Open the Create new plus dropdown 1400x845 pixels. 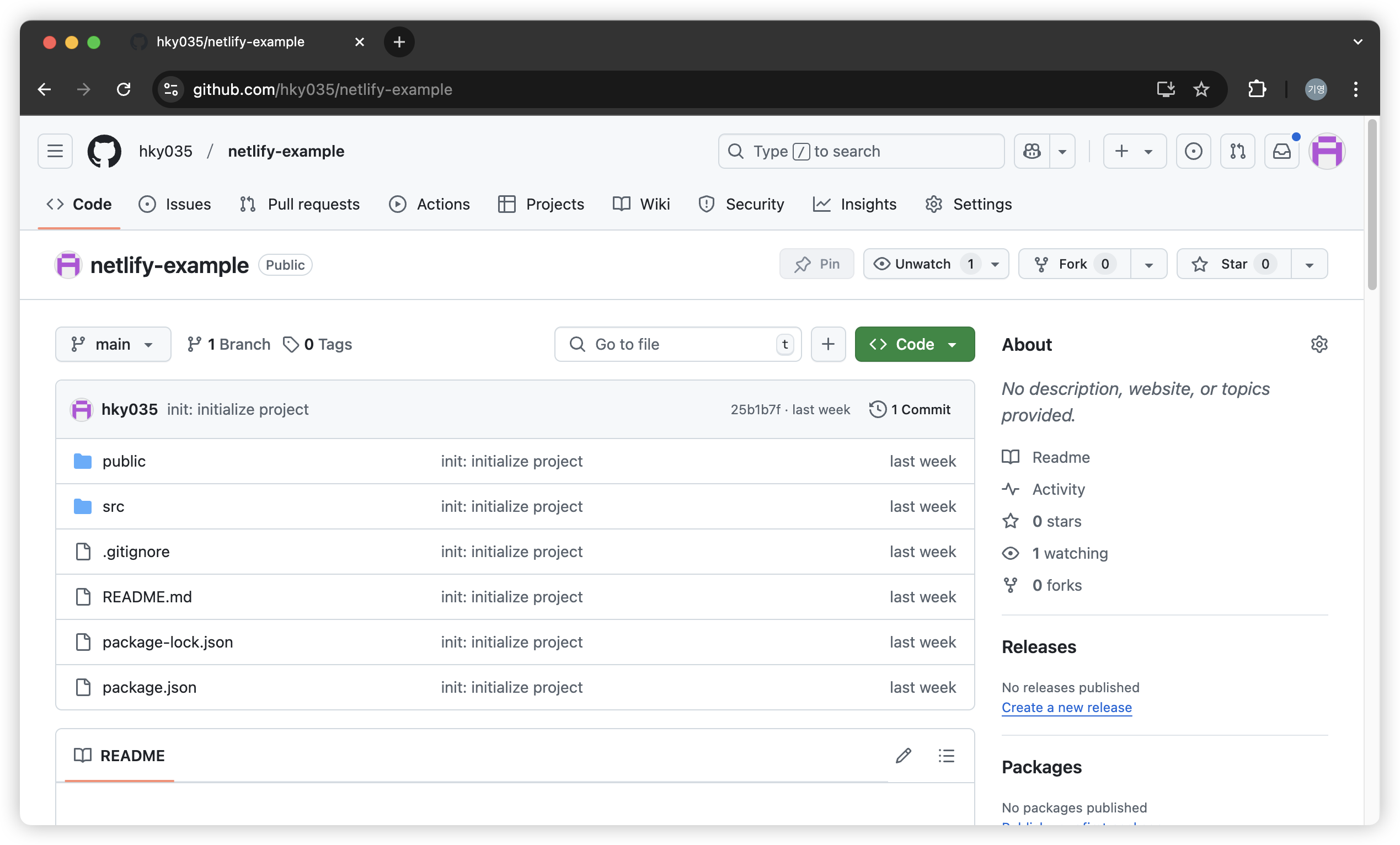click(1135, 151)
